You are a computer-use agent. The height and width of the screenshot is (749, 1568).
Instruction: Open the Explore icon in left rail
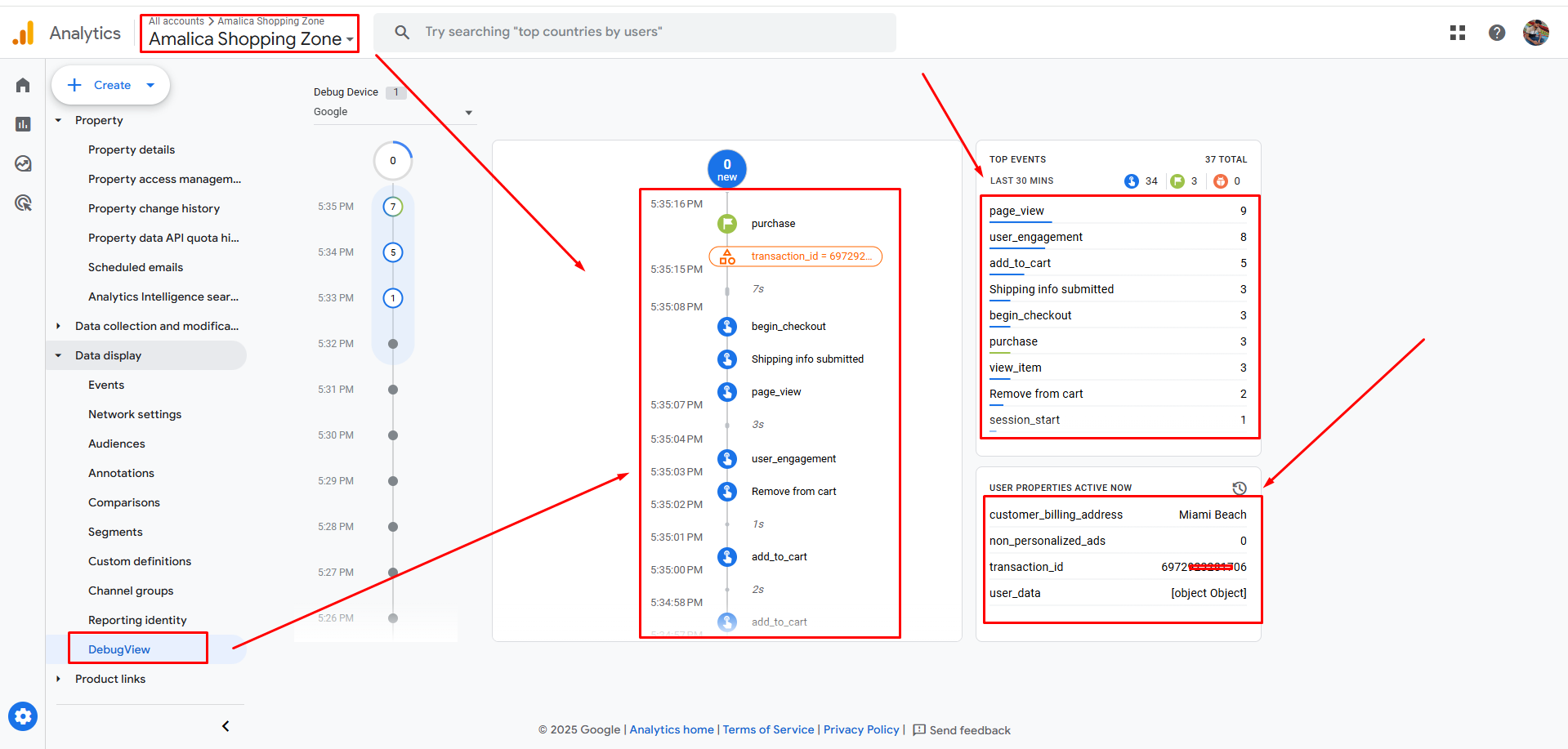pos(23,163)
